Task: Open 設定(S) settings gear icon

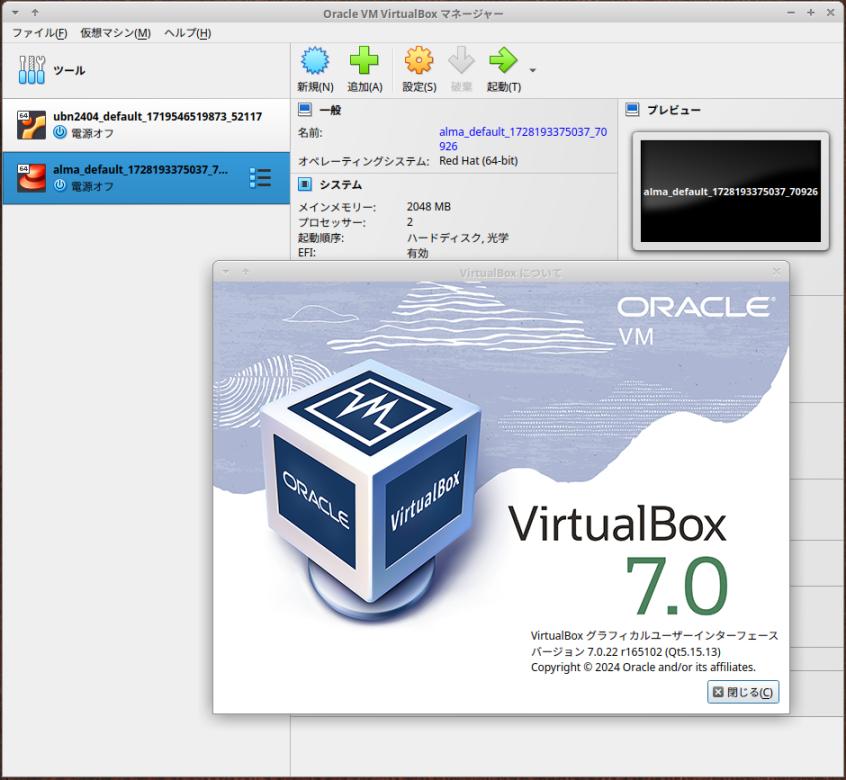Action: click(x=419, y=60)
